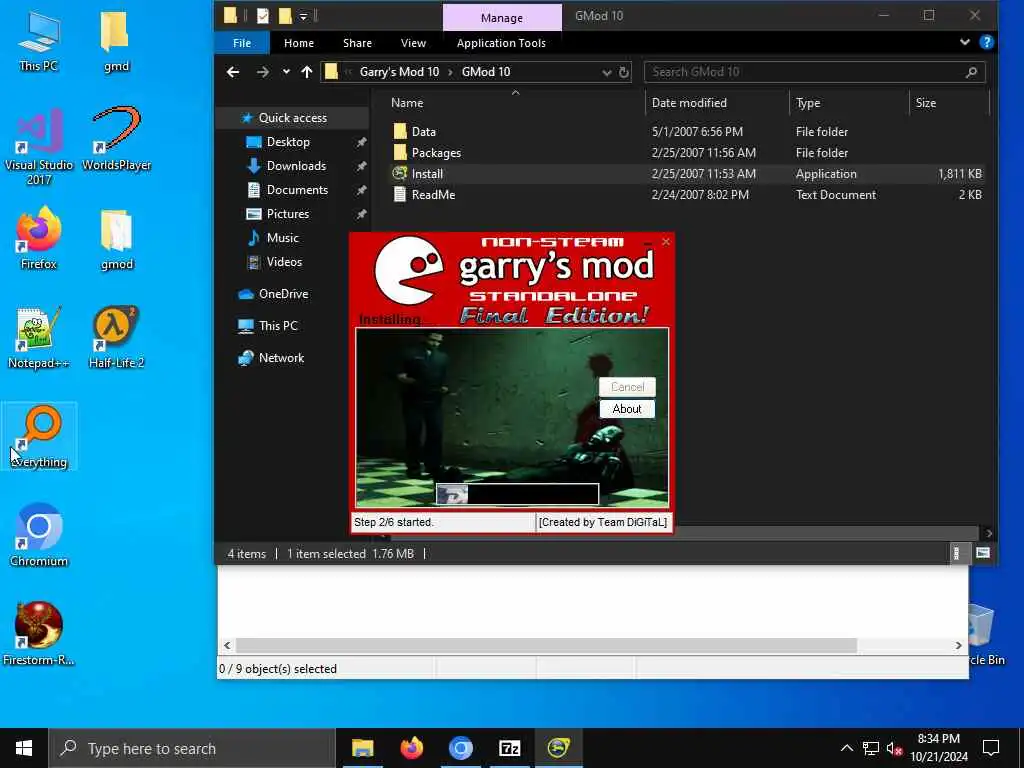Show hidden system tray icons
Viewport: 1024px width, 768px height.
click(846, 748)
